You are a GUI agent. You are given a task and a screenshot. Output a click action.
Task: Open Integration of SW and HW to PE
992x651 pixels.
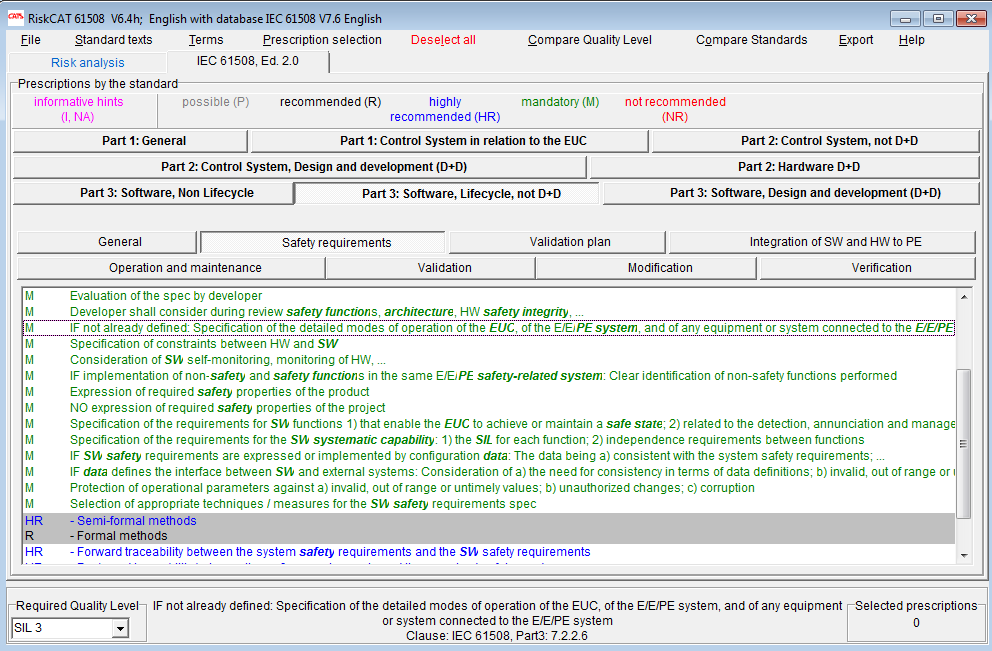(x=822, y=242)
